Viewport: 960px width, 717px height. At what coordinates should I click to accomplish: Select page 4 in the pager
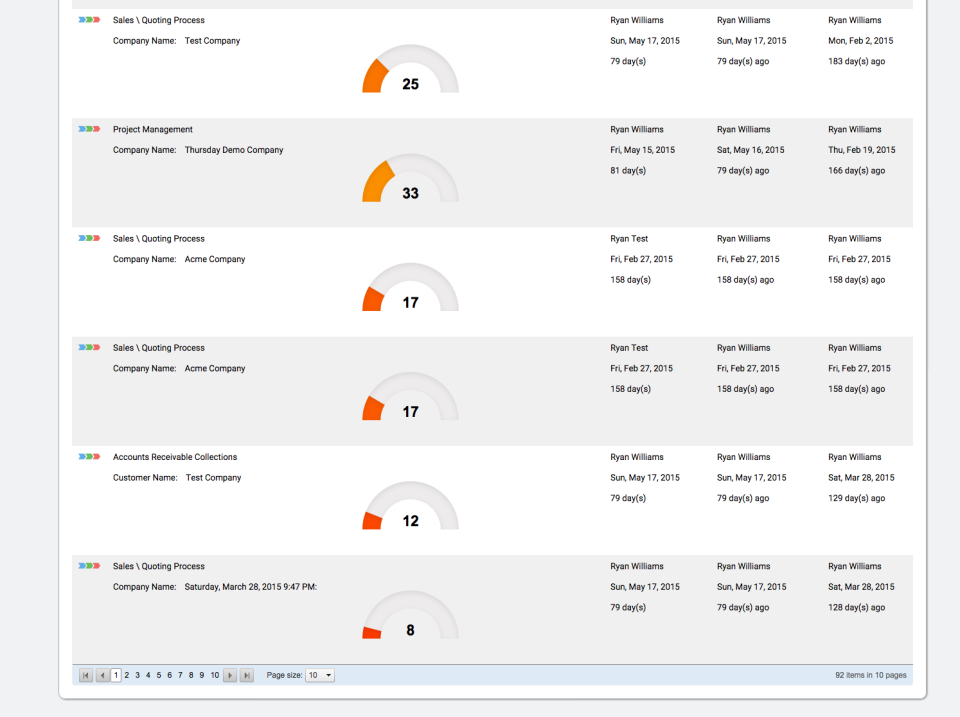click(148, 675)
